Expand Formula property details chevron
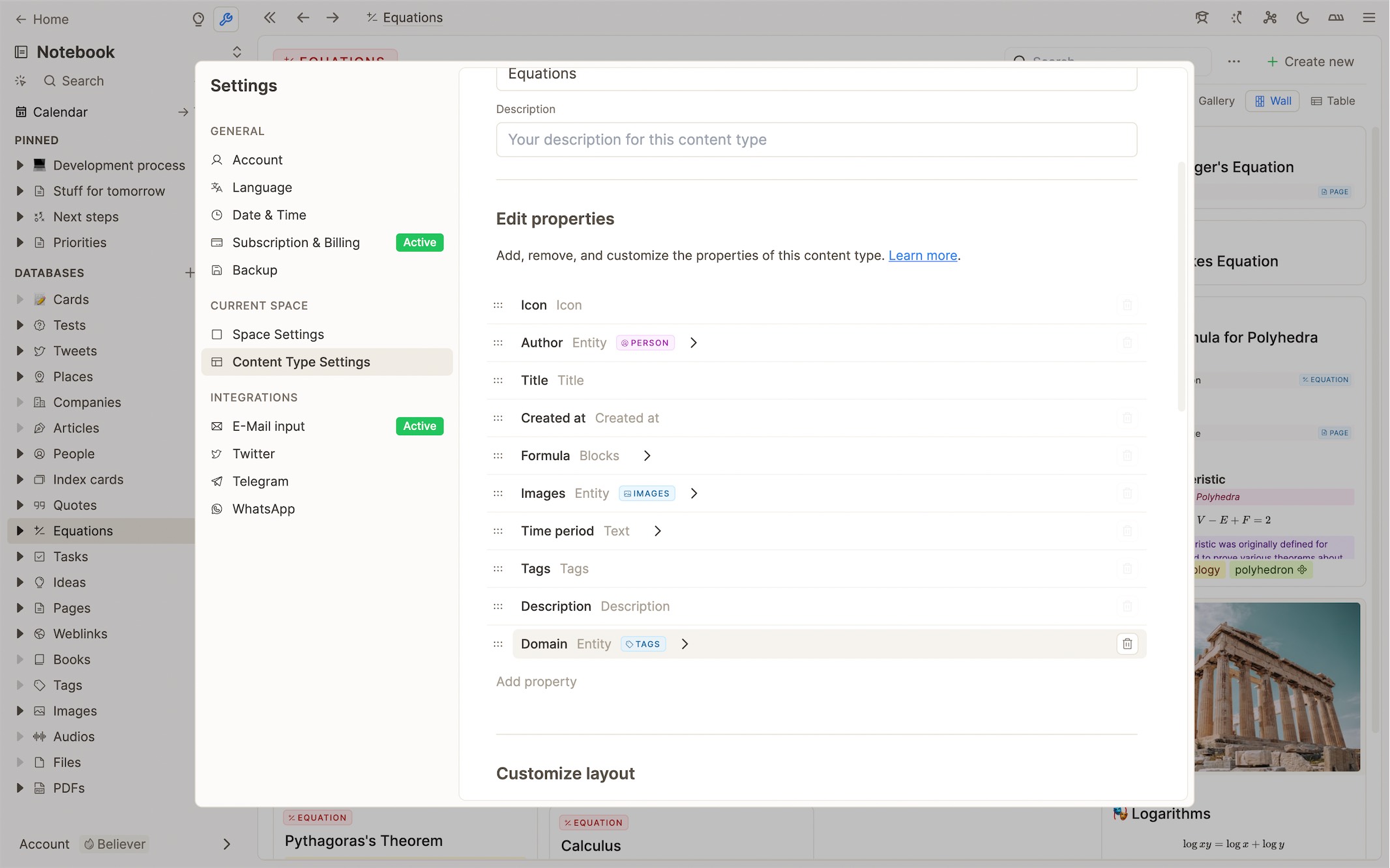 pos(647,456)
